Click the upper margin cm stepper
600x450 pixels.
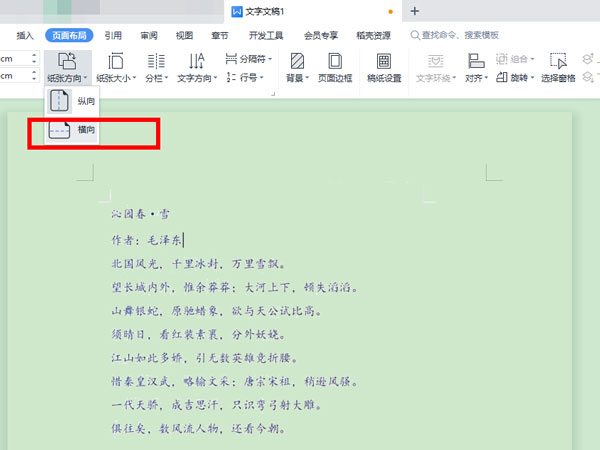click(34, 59)
